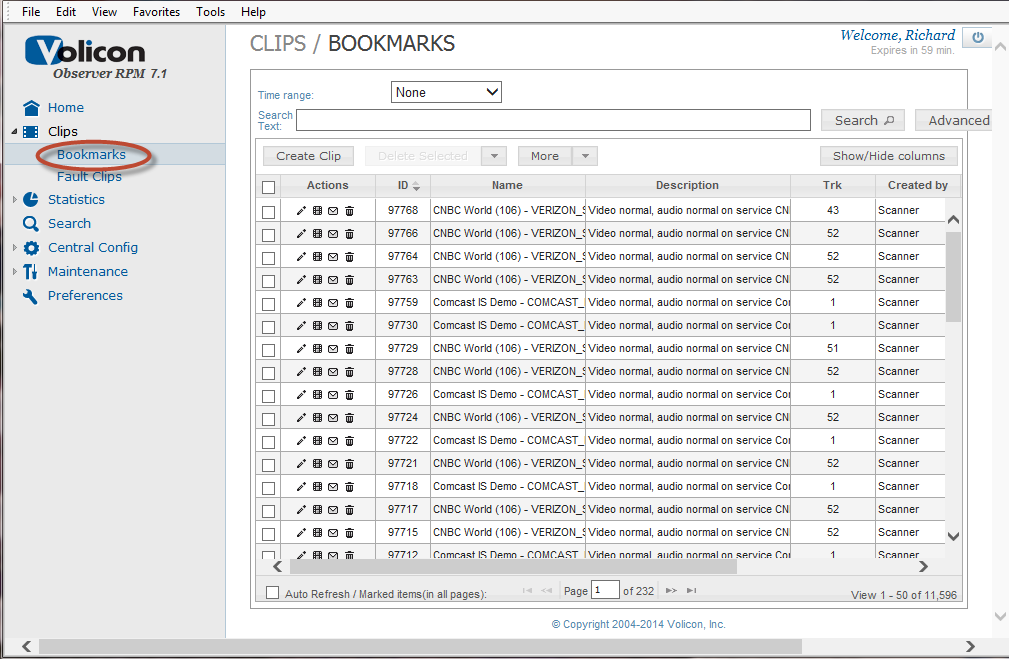The height and width of the screenshot is (659, 1009).
Task: Open the File menu
Action: (x=31, y=12)
